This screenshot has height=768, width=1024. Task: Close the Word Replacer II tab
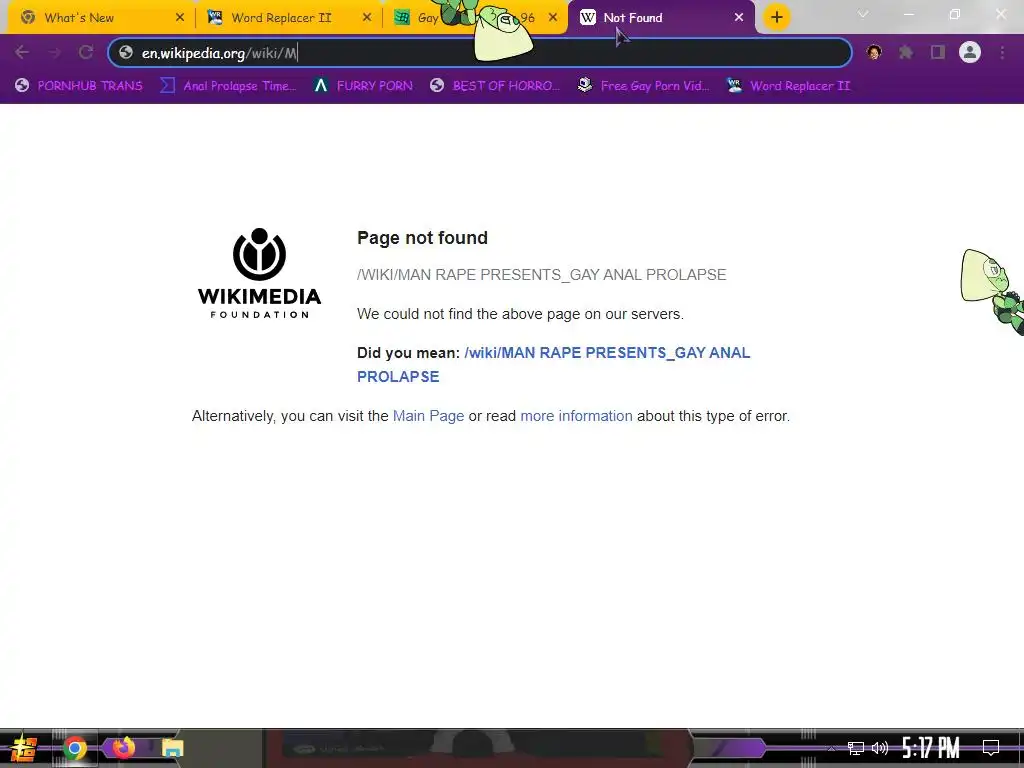coord(366,18)
